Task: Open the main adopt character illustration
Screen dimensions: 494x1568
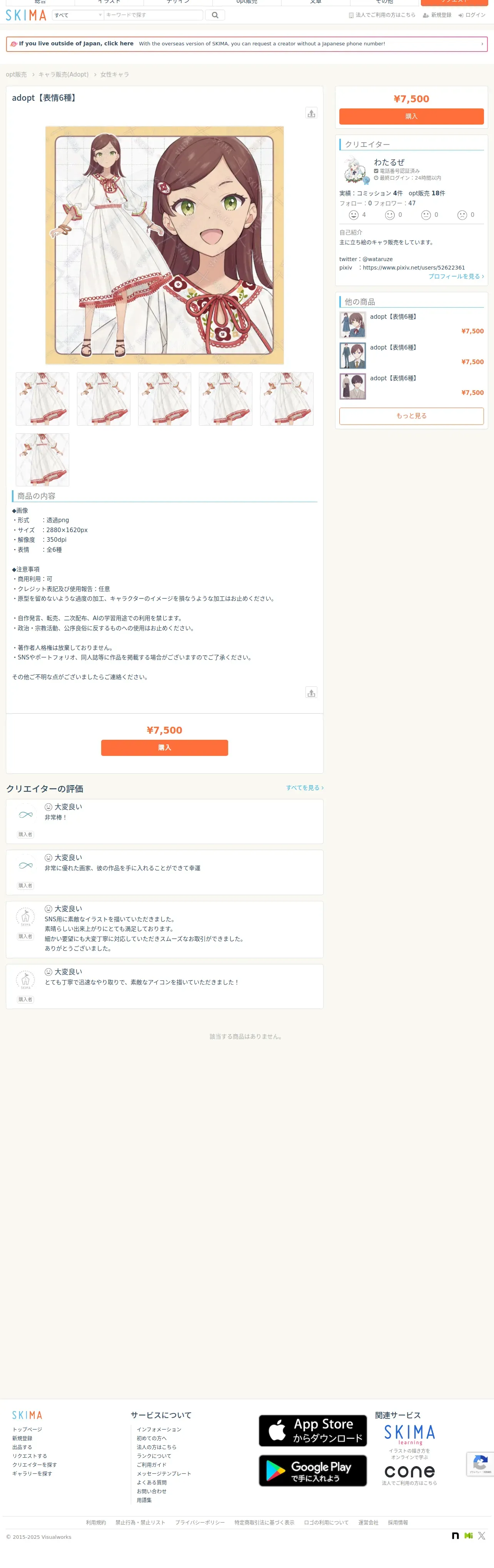Action: tap(164, 245)
